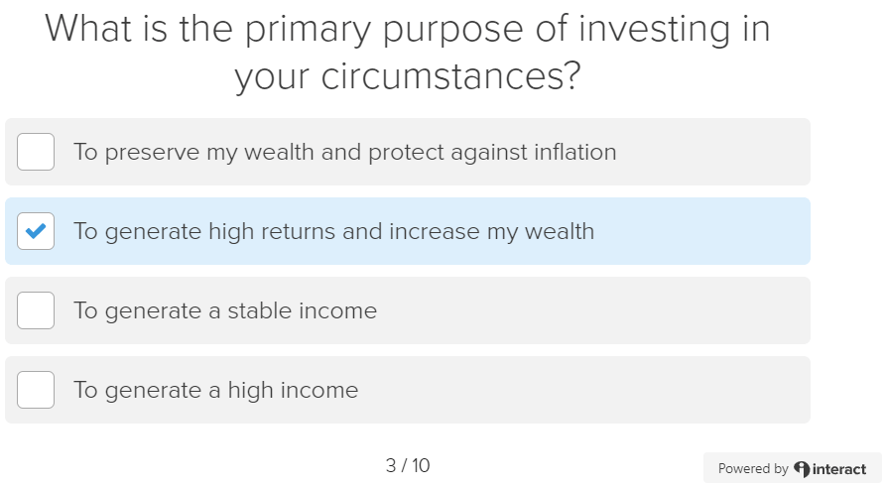This screenshot has height=489, width=885.
Task: Enable the "To generate a high income" checkbox
Action: 36,389
